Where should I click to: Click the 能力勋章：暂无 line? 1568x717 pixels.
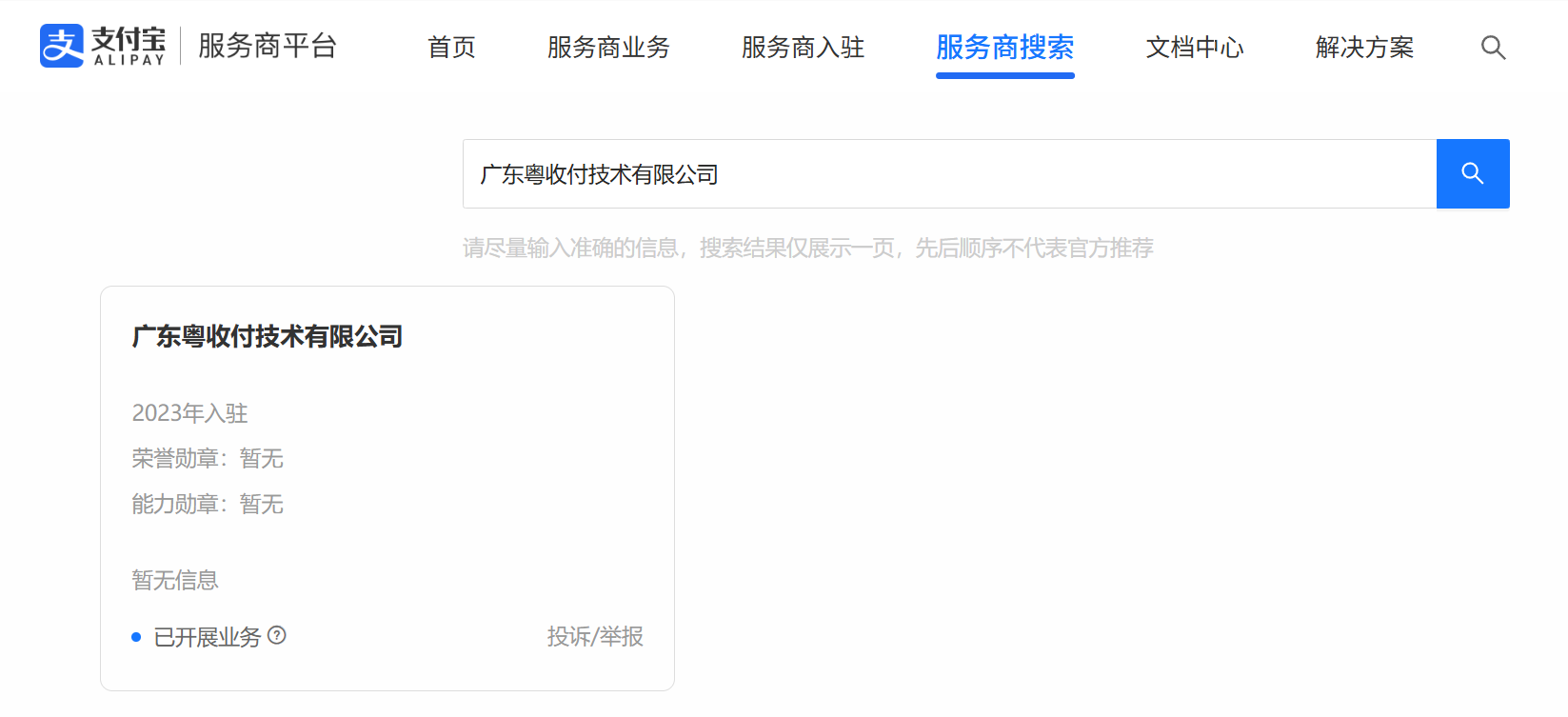click(208, 504)
